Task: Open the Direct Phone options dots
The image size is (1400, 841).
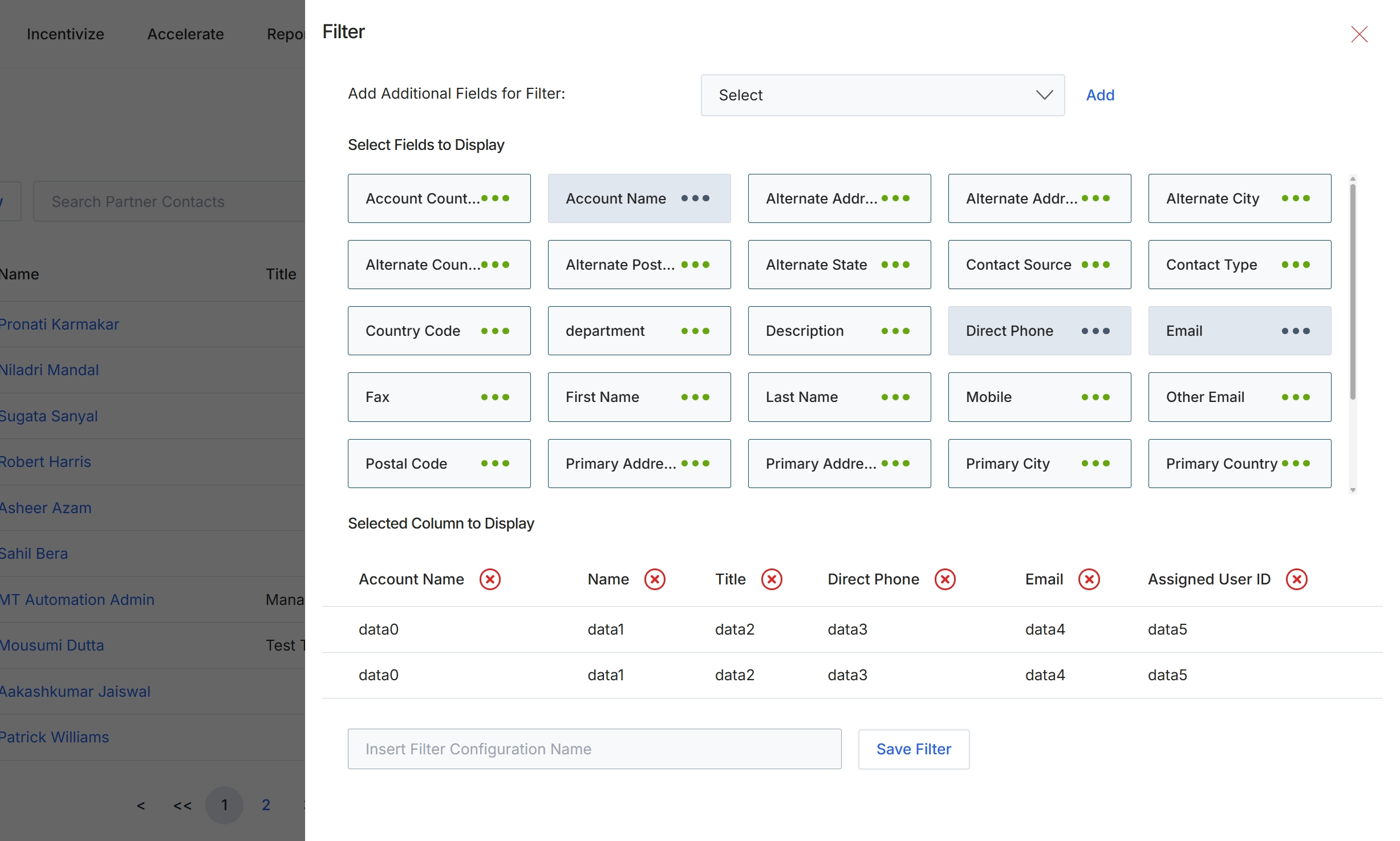Action: (x=1095, y=331)
